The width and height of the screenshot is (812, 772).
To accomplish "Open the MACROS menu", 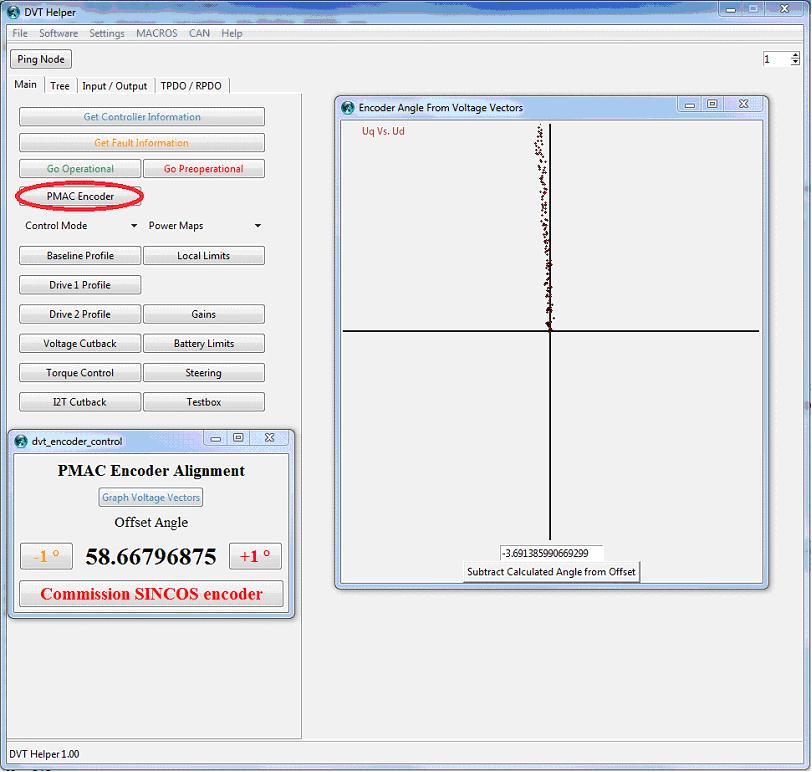I will [x=156, y=33].
